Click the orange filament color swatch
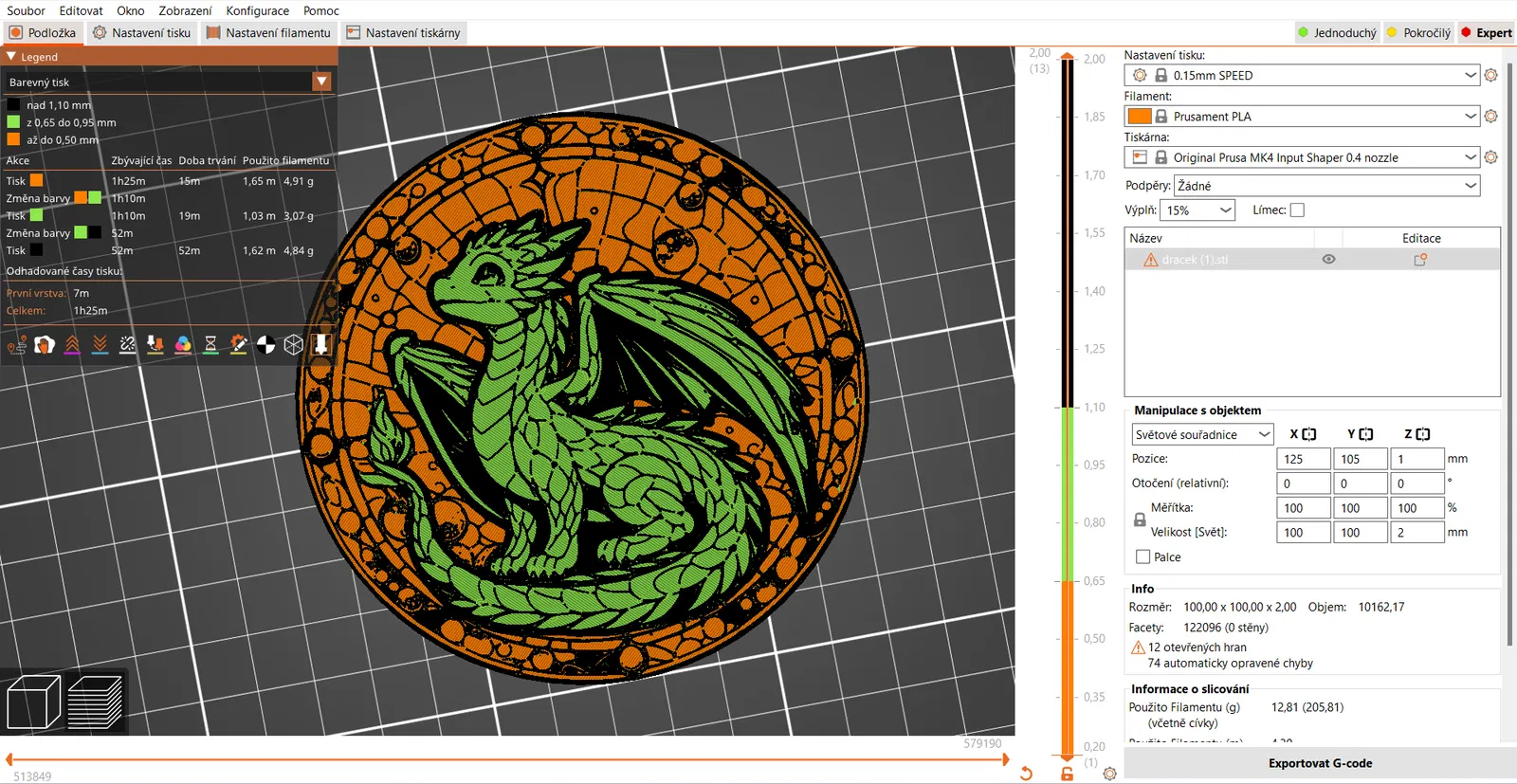 pyautogui.click(x=1140, y=116)
